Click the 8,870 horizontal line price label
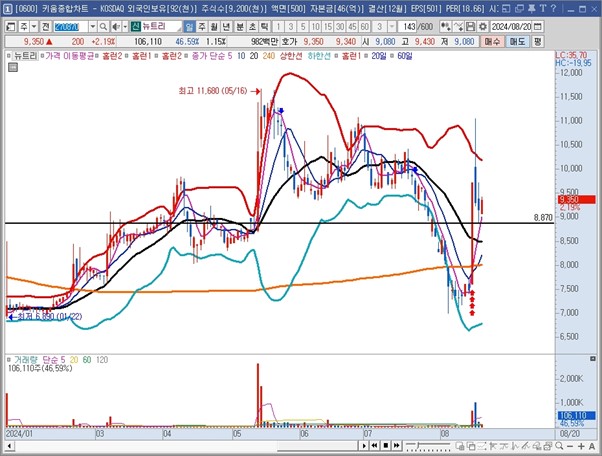Viewport: 602px width, 456px height. (543, 218)
